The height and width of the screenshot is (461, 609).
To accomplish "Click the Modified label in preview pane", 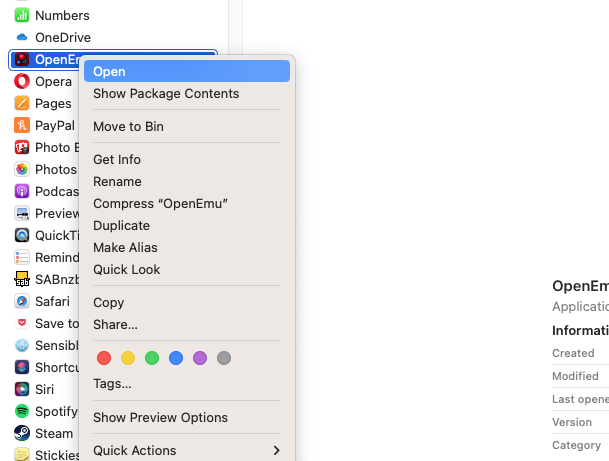I will [x=575, y=376].
